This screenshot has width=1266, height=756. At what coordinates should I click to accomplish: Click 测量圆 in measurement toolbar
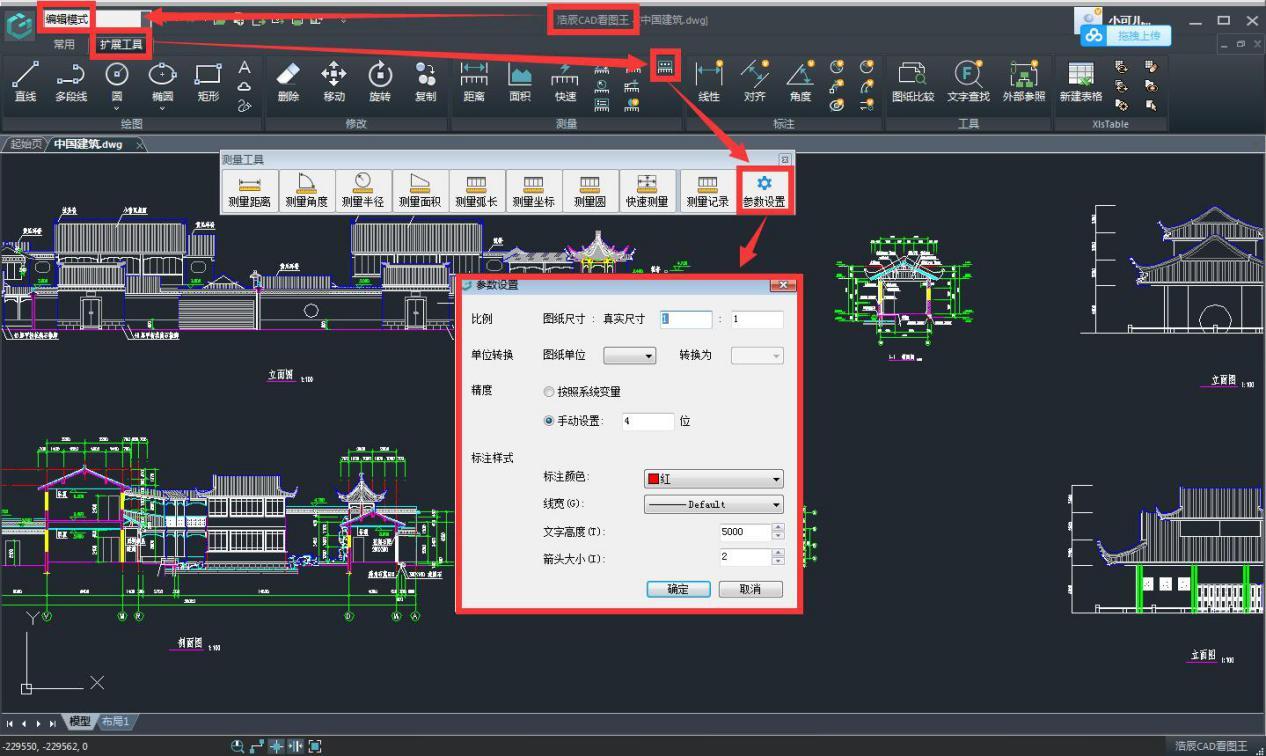tap(590, 190)
